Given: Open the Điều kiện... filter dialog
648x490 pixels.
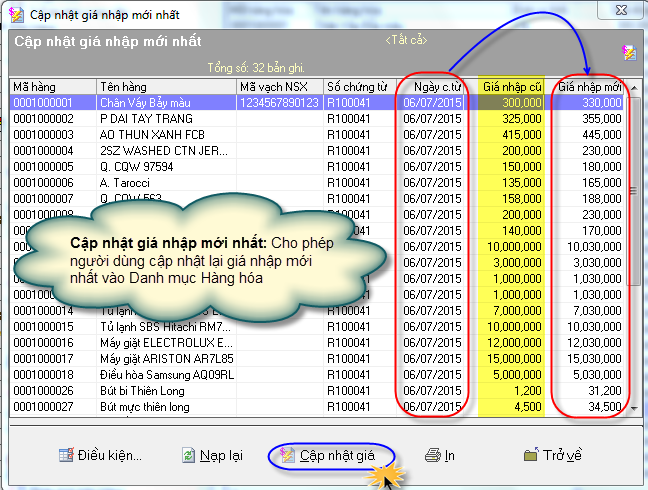Looking at the screenshot, I should pyautogui.click(x=99, y=455).
